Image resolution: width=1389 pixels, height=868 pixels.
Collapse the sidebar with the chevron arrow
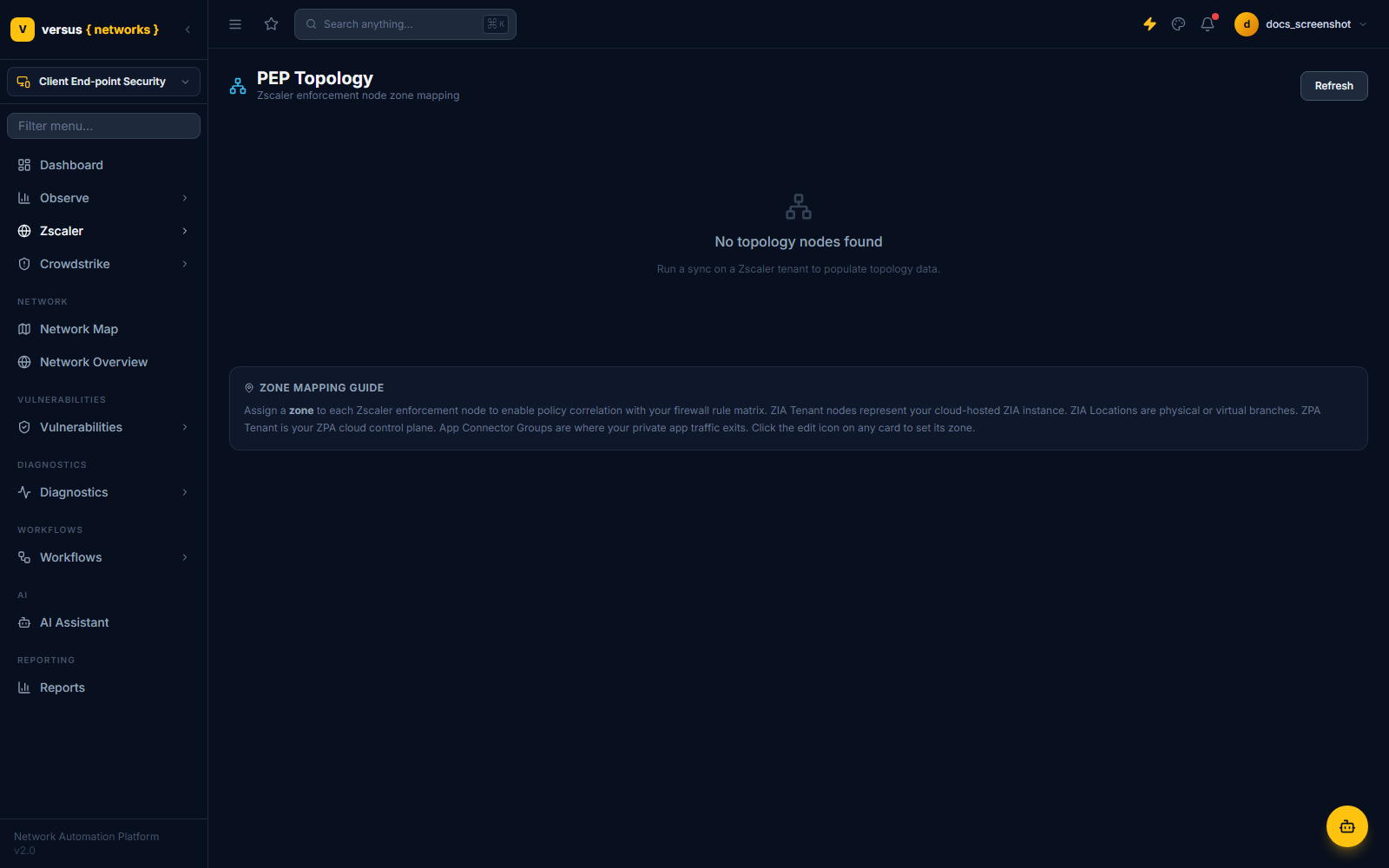[188, 30]
